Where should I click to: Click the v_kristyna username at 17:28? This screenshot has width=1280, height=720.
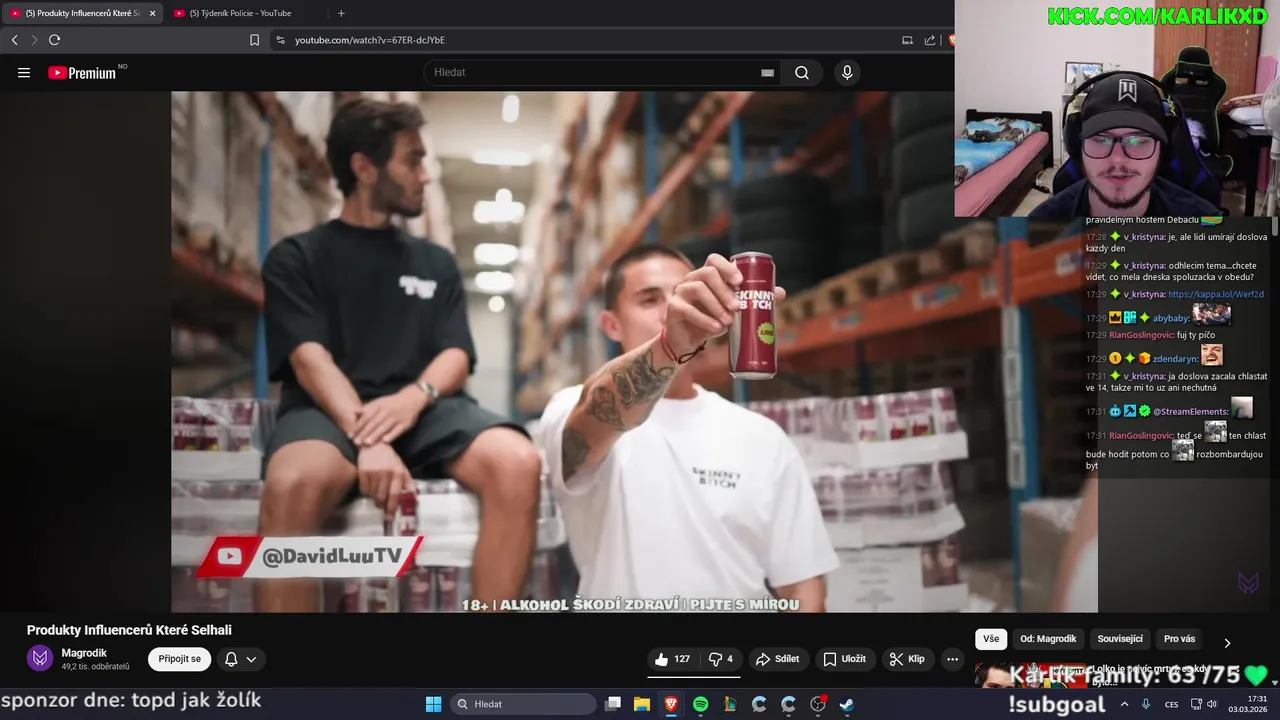tap(1145, 237)
